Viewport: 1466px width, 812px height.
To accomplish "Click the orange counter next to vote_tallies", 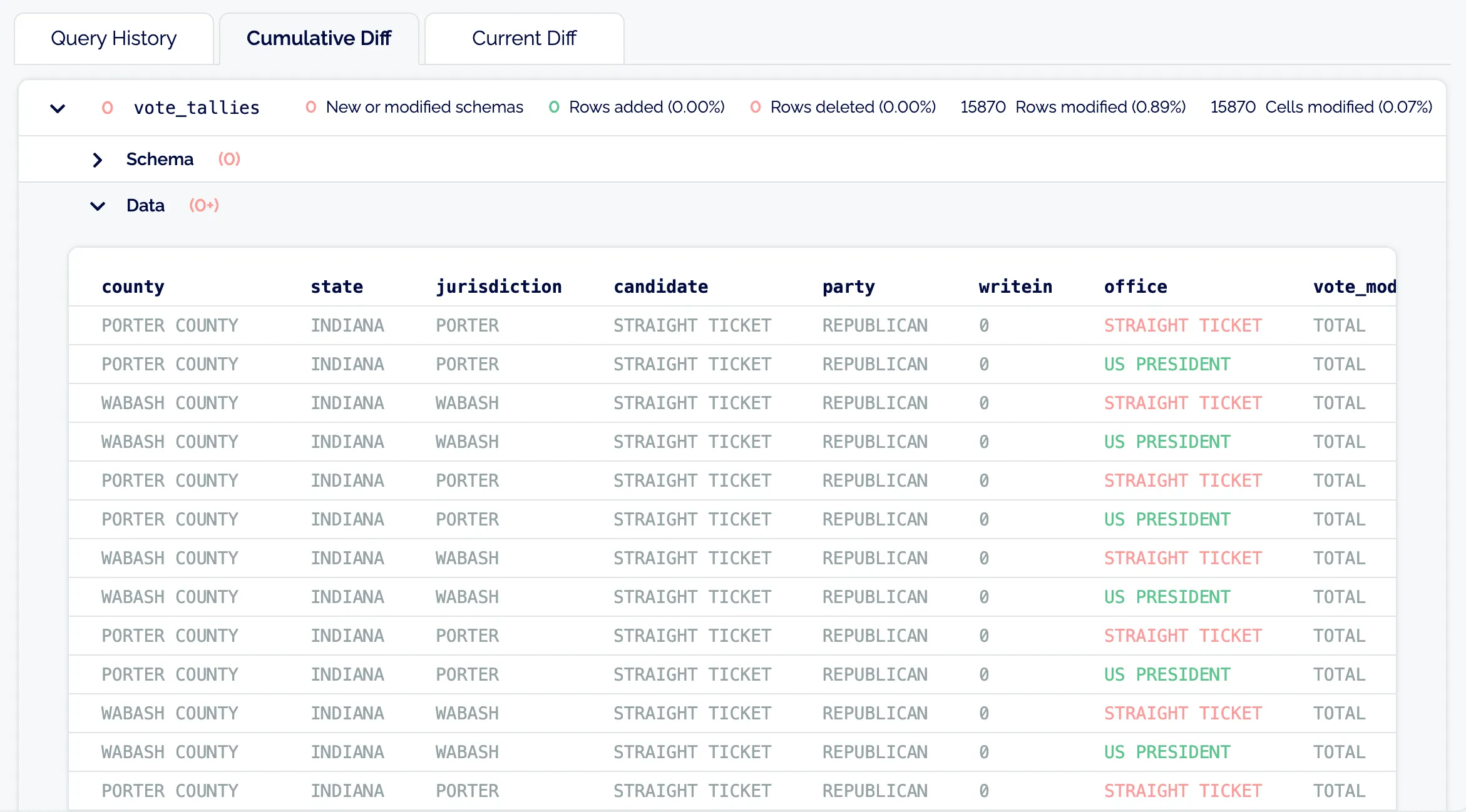I will point(108,107).
